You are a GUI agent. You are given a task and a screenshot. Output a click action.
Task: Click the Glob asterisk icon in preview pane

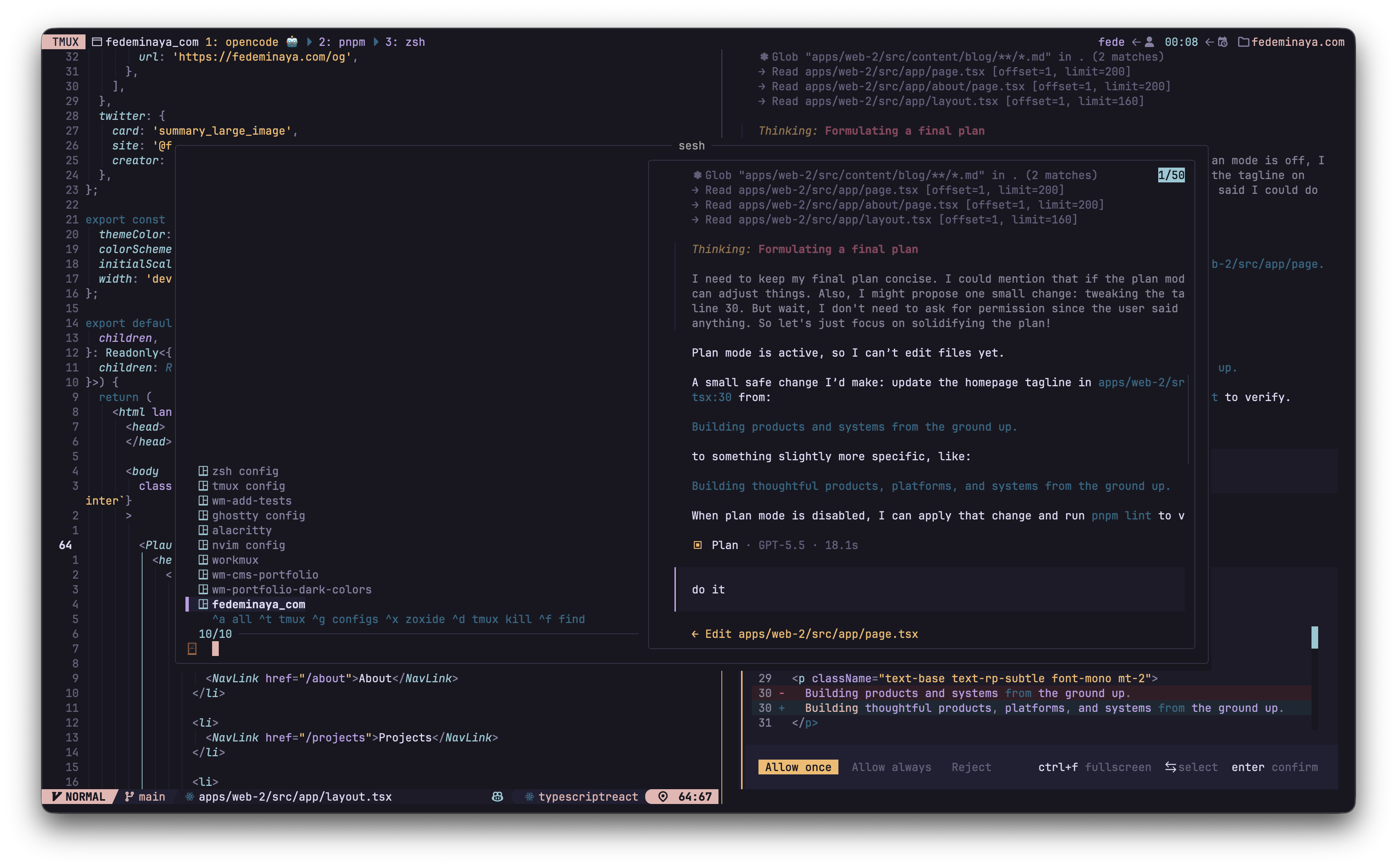pos(698,175)
